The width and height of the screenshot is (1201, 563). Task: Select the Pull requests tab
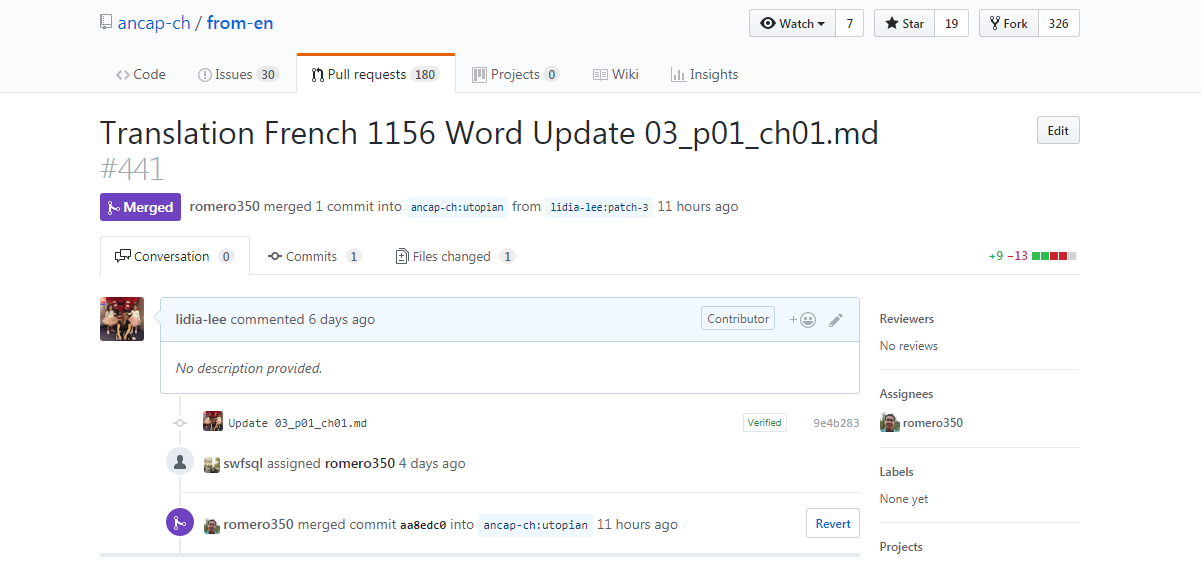click(375, 74)
